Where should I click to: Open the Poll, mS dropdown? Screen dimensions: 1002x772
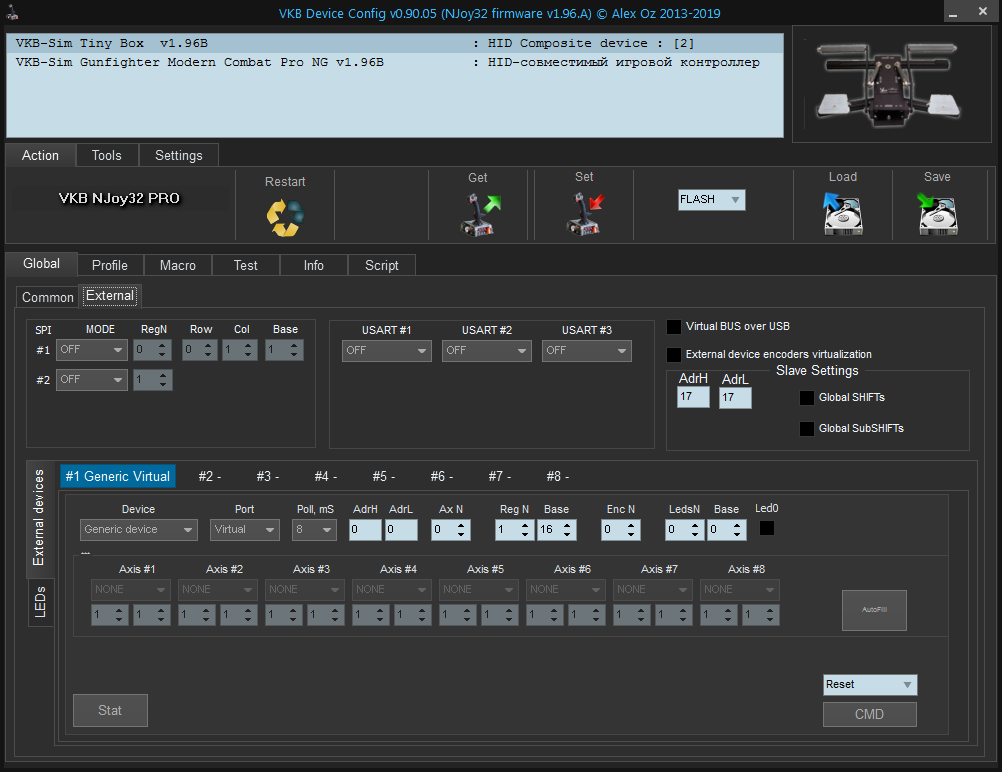click(x=314, y=530)
